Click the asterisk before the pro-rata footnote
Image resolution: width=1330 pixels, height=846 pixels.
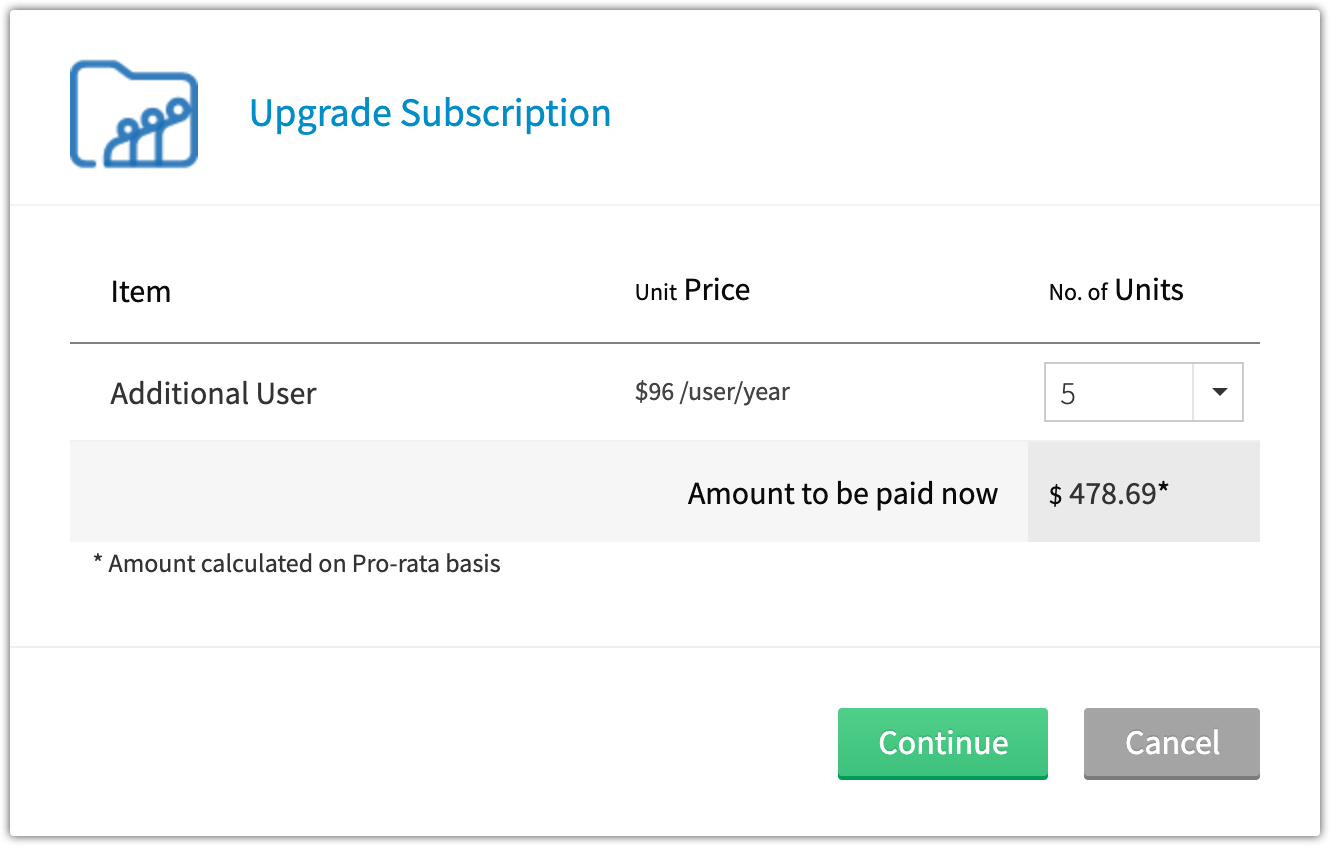click(98, 562)
